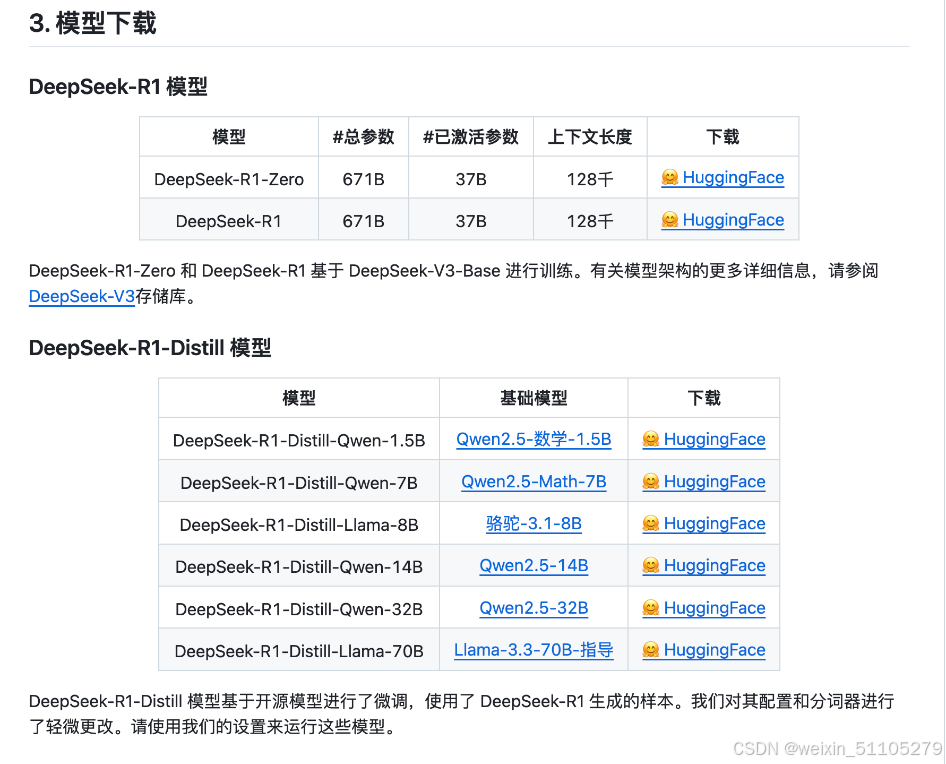Open HuggingFace link for Distill-Qwen-32B

pos(704,608)
